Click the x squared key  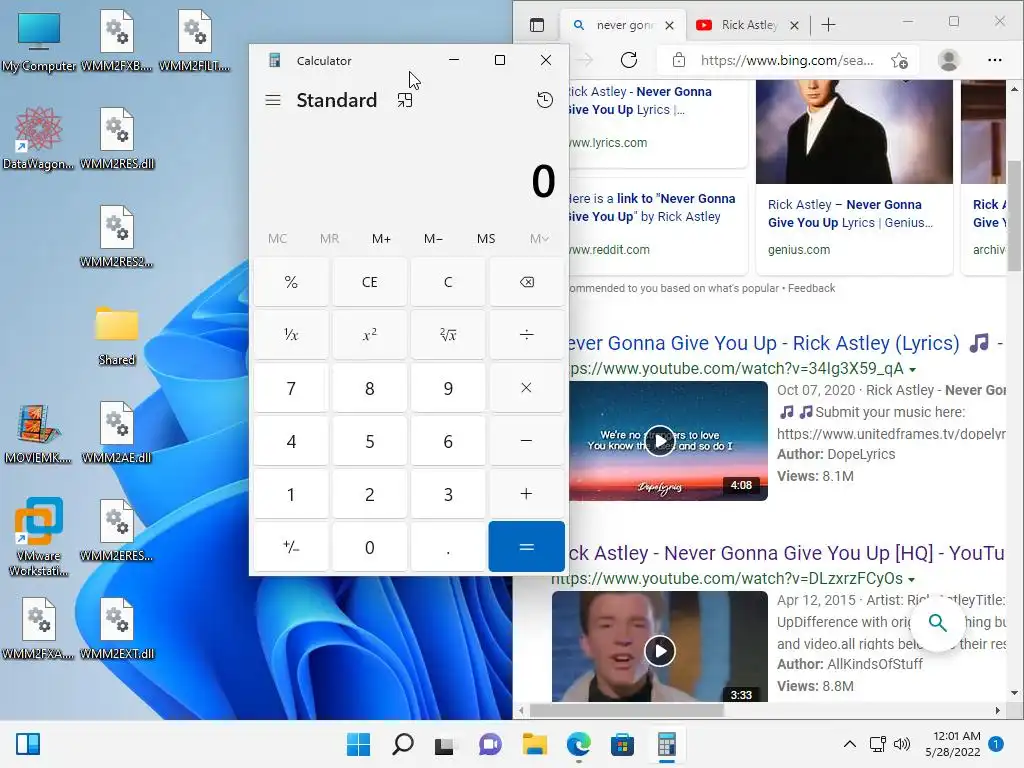(x=370, y=335)
